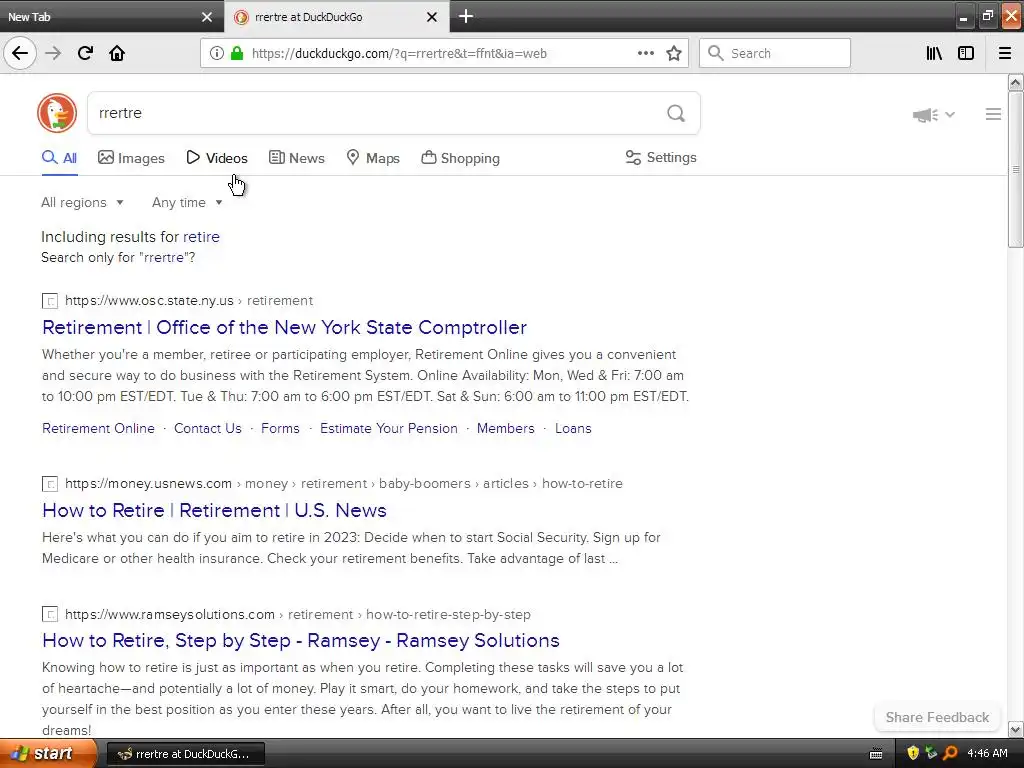Open the DuckDuckGo page side menu icon
Viewport: 1024px width, 768px height.
pos(993,114)
